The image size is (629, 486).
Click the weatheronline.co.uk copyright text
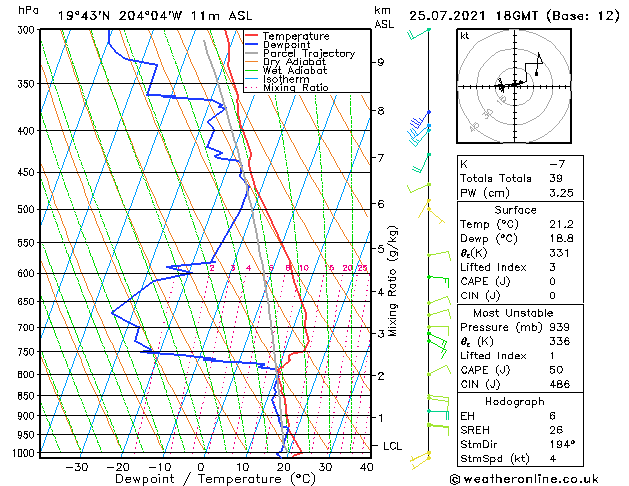(x=524, y=479)
